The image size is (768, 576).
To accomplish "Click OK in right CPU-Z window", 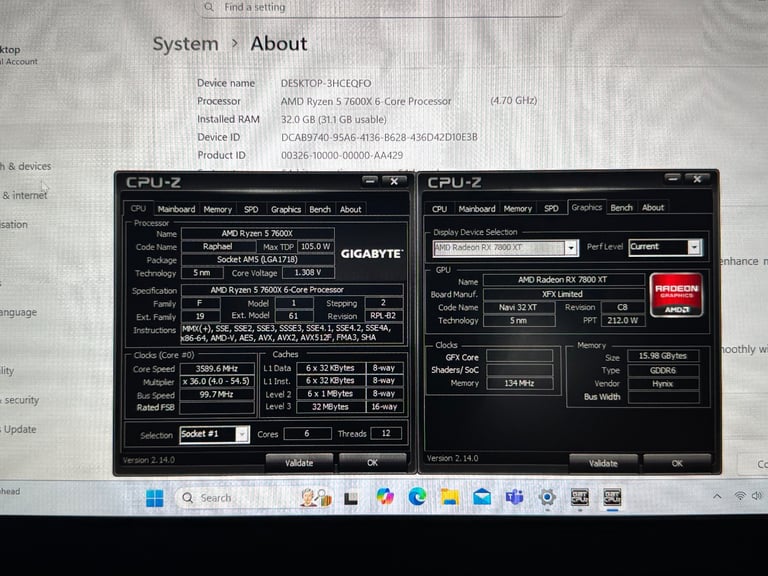I will pos(677,463).
